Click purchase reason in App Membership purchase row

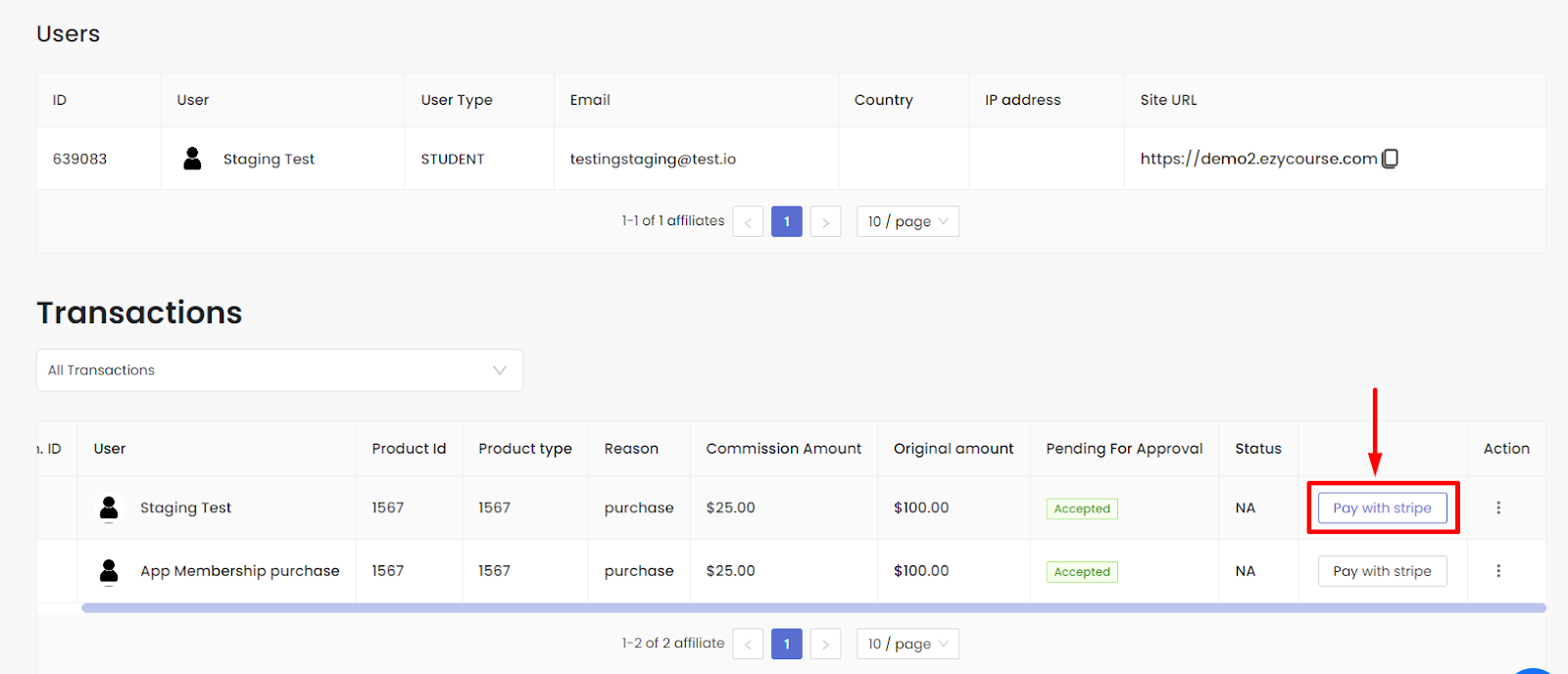click(x=639, y=571)
